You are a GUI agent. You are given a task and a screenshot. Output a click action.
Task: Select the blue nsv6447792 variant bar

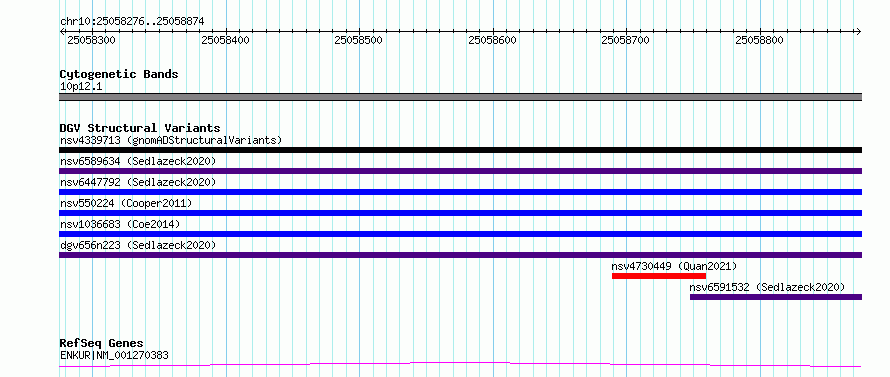pos(460,192)
